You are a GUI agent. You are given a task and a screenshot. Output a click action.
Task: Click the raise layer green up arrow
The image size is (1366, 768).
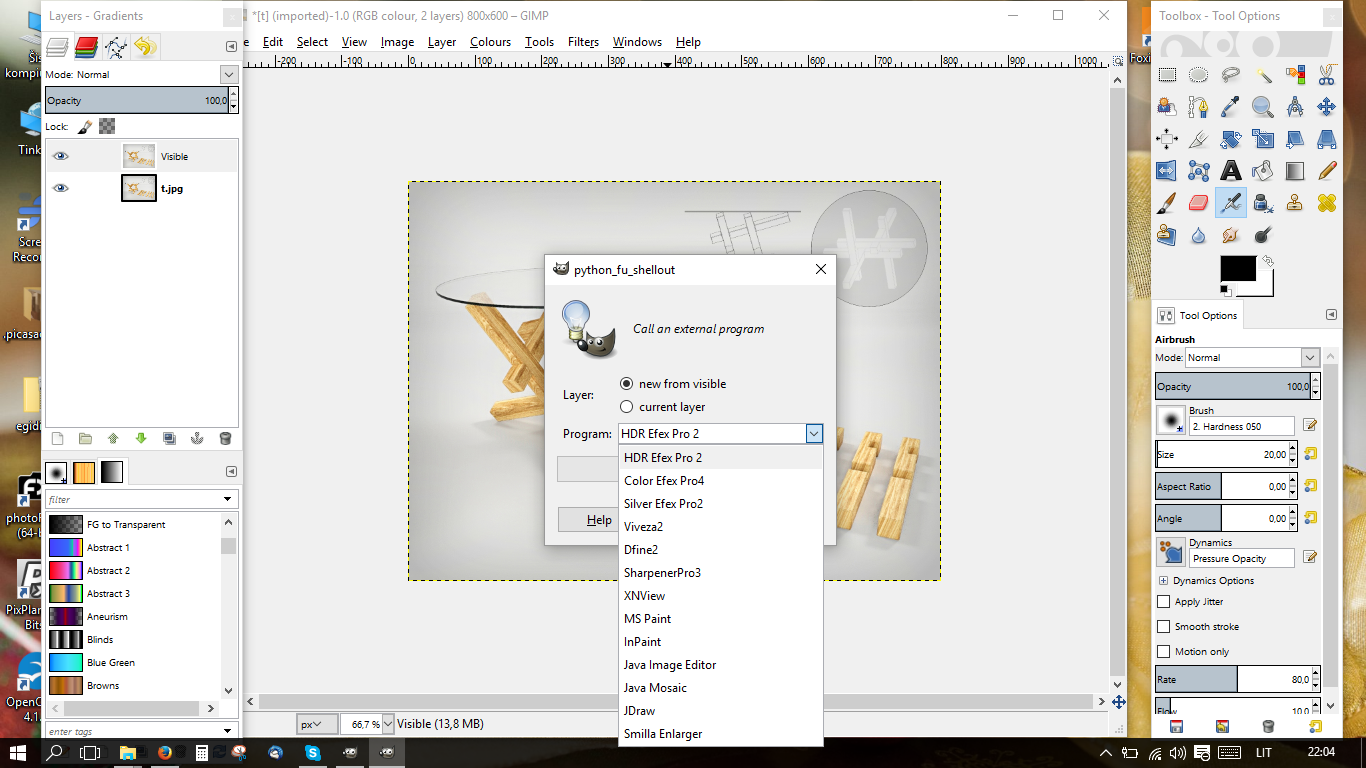coord(113,438)
